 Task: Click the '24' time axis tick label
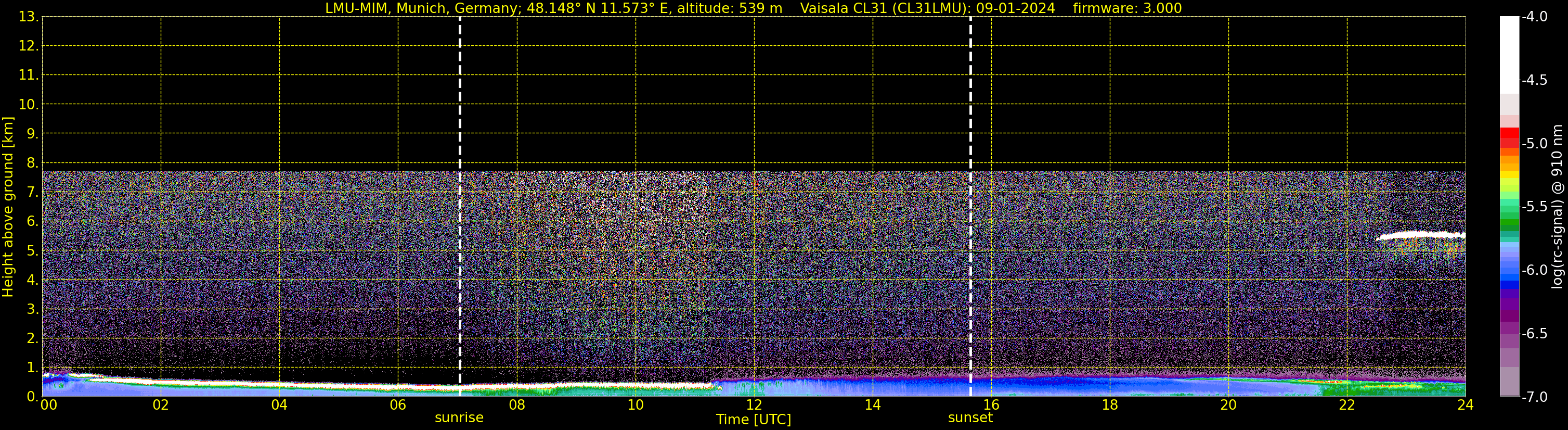(x=1466, y=405)
